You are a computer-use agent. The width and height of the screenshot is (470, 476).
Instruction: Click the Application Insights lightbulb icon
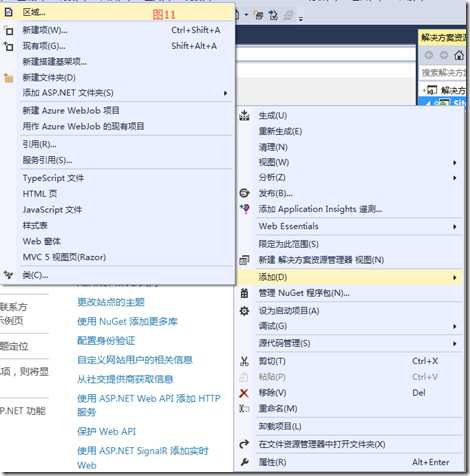click(x=244, y=209)
